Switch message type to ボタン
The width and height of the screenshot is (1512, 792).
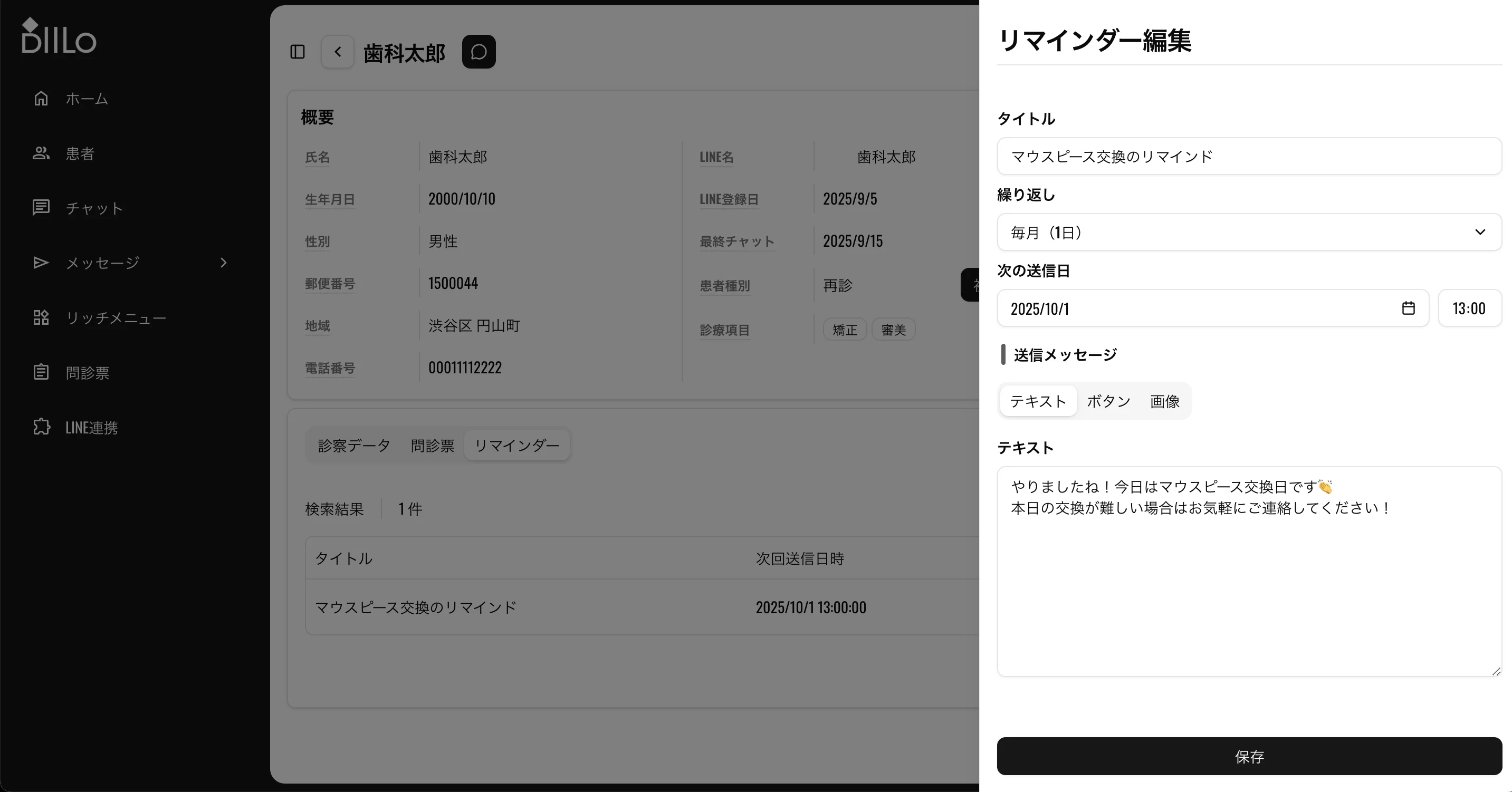[1108, 401]
